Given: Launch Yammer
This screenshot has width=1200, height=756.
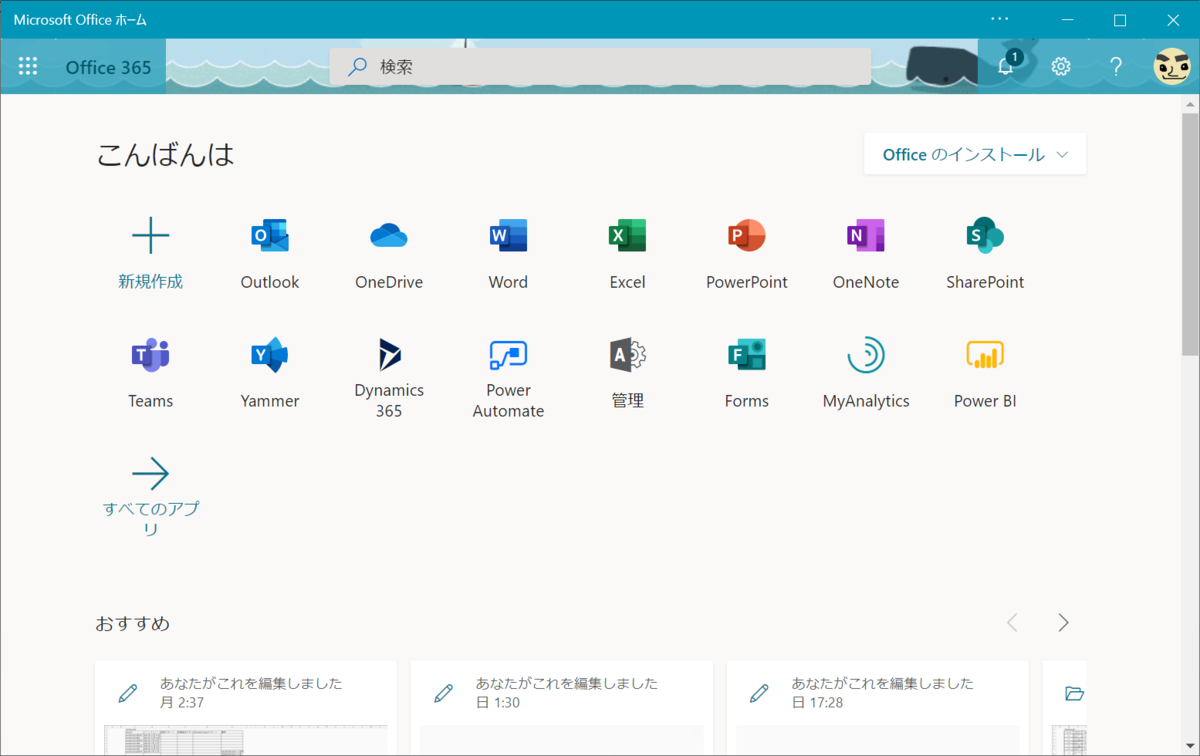Looking at the screenshot, I should [x=270, y=374].
